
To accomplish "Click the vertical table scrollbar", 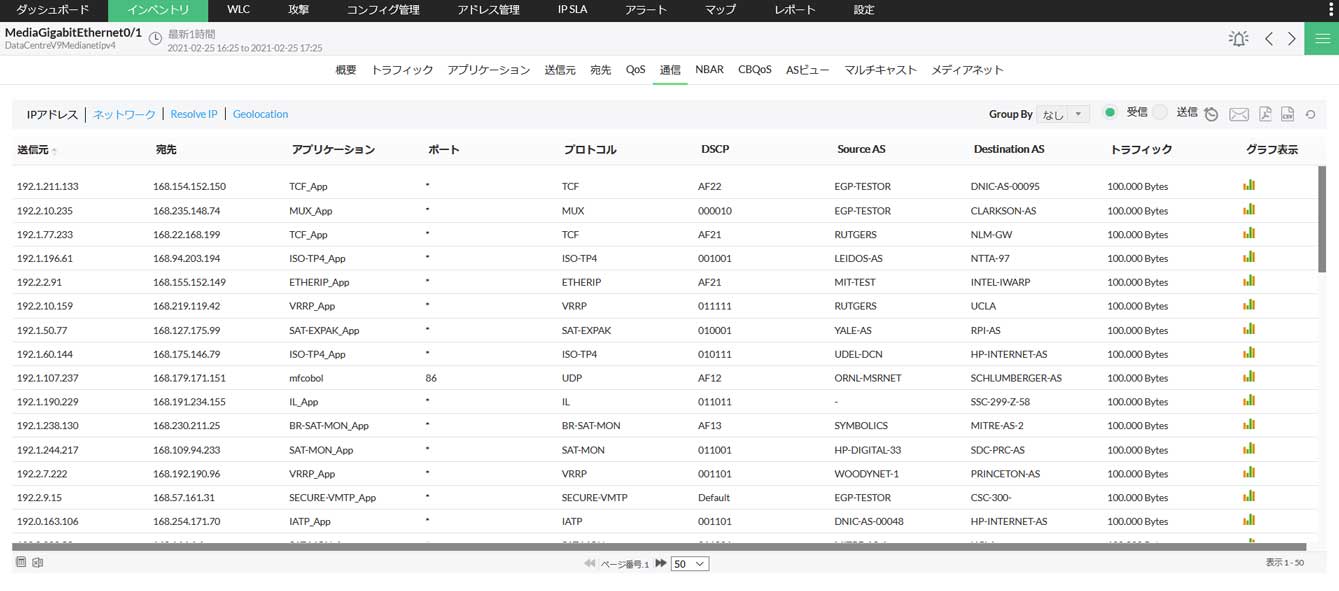I will pos(1322,219).
